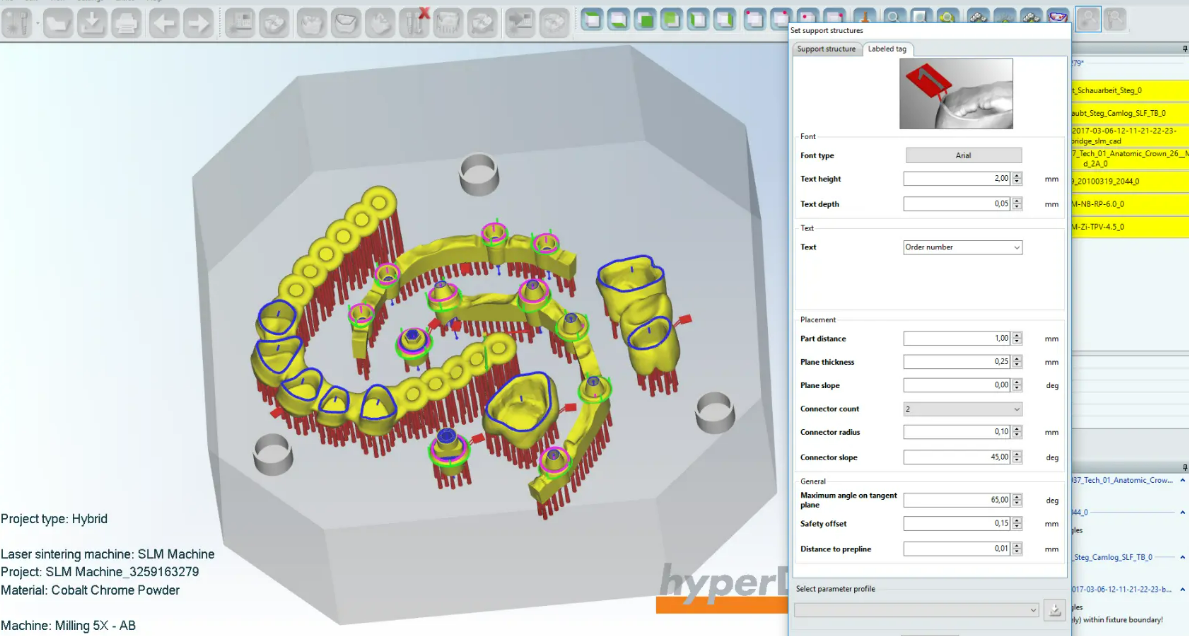This screenshot has width=1189, height=636.
Task: Click the pin icon at top right panel
Action: (1184, 49)
